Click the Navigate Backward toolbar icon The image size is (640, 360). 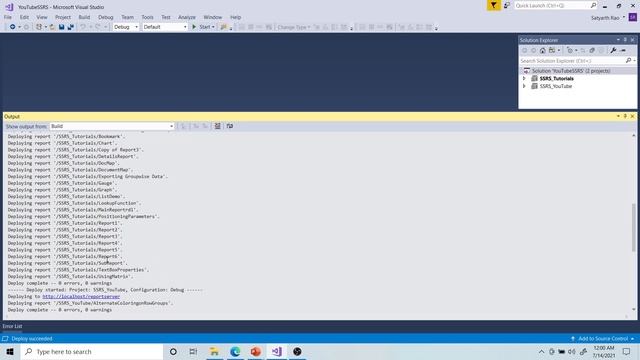click(x=13, y=27)
